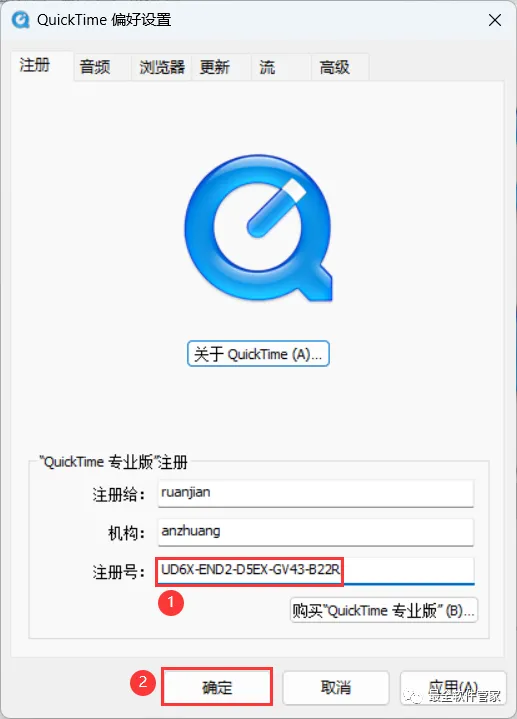517x719 pixels.
Task: Click the 注册给 field containing ruanjian
Action: (x=316, y=493)
